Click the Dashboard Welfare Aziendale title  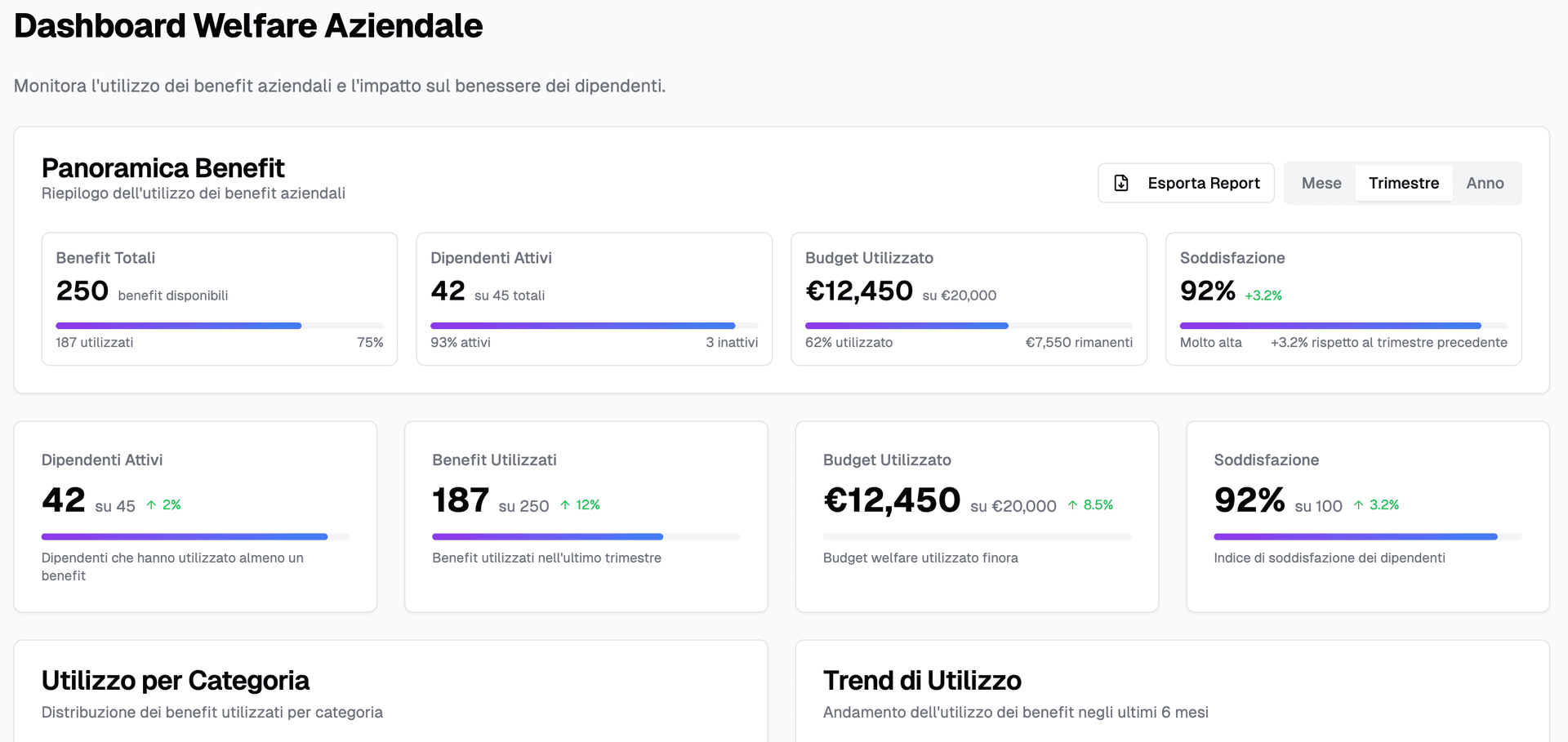(247, 25)
